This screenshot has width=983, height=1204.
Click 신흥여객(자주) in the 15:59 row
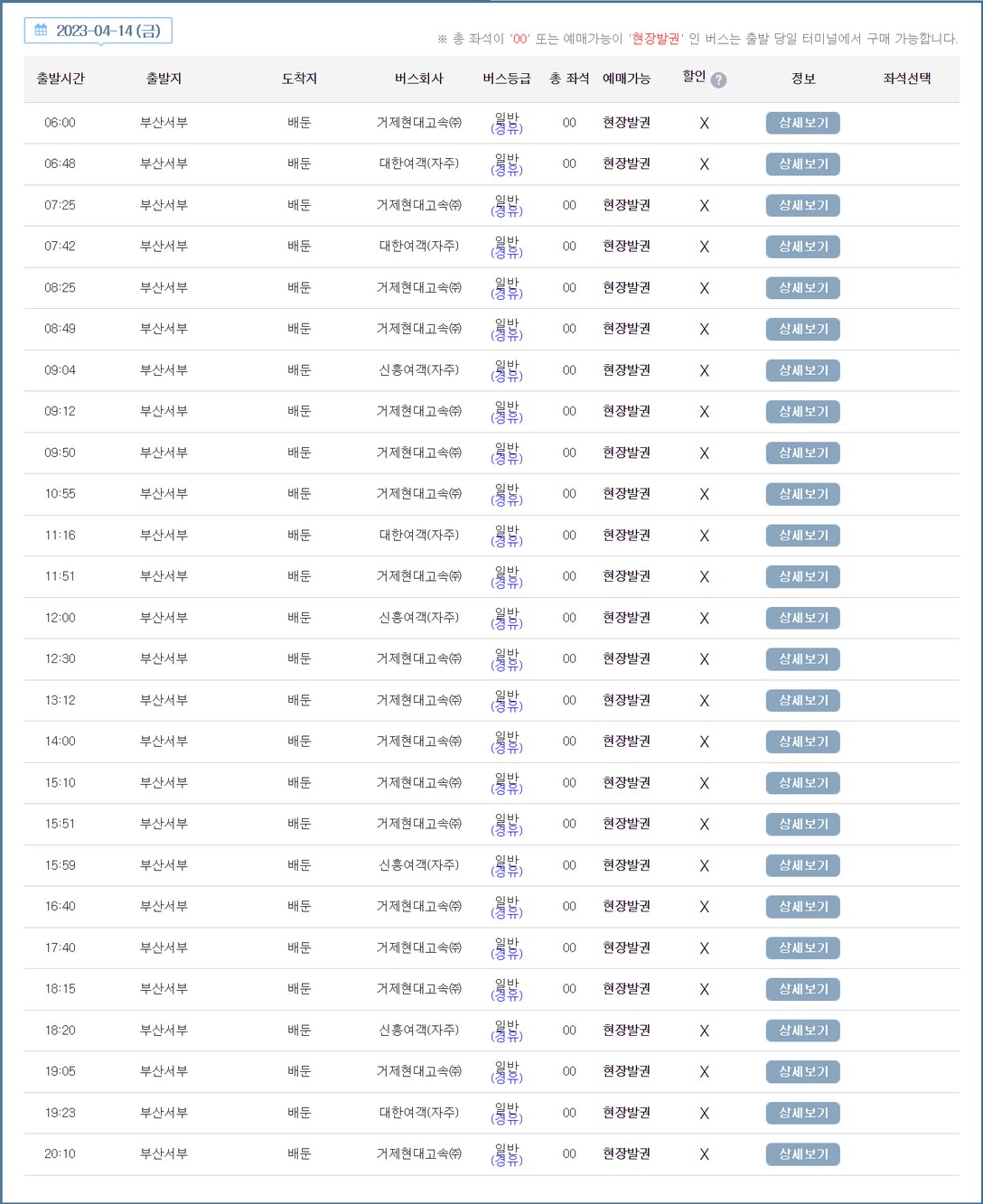point(418,865)
